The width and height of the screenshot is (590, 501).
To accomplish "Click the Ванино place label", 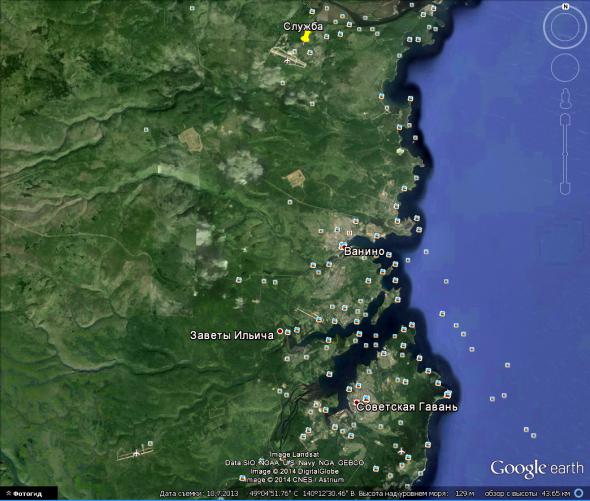I will (364, 251).
